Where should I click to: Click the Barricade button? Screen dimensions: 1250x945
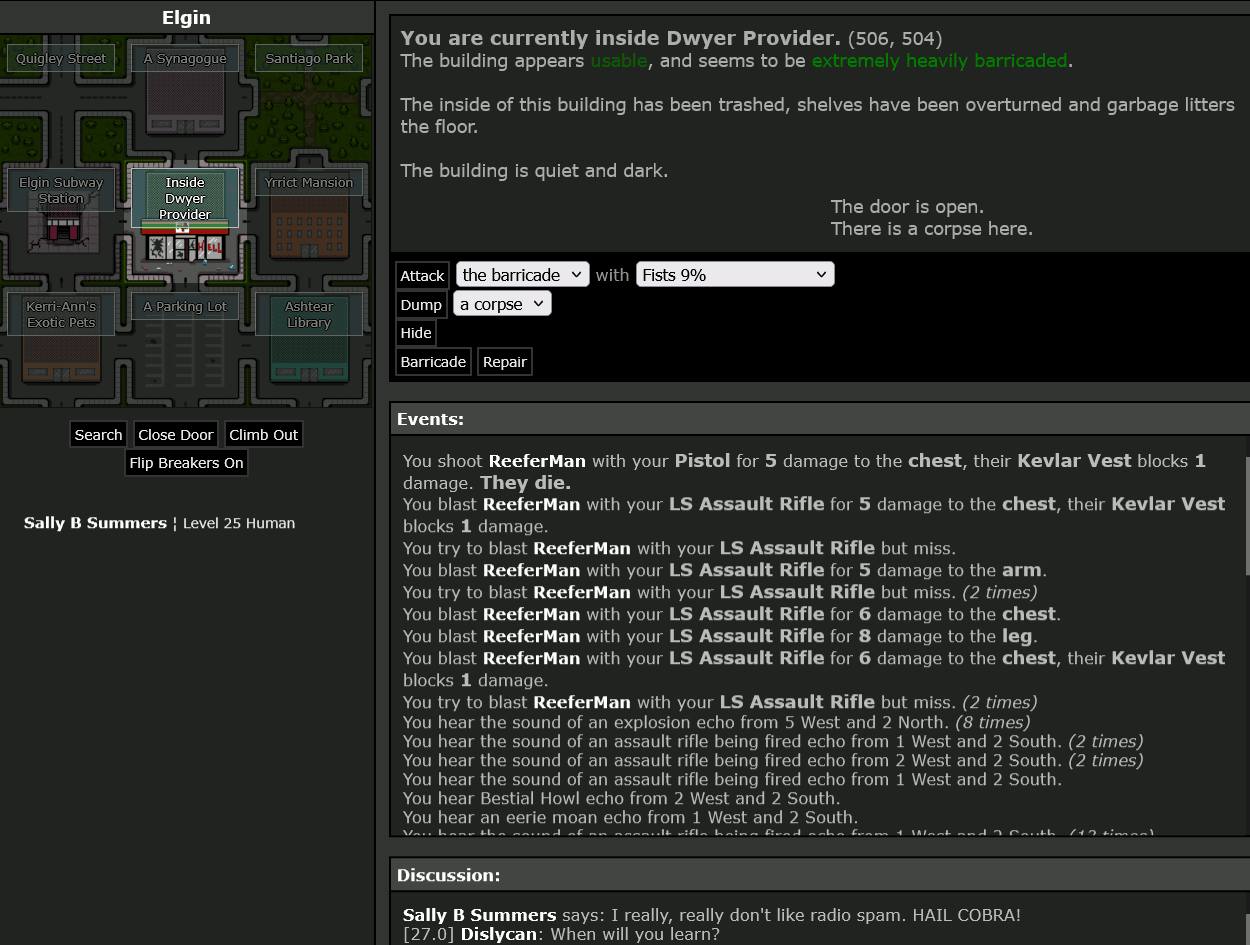coord(432,361)
